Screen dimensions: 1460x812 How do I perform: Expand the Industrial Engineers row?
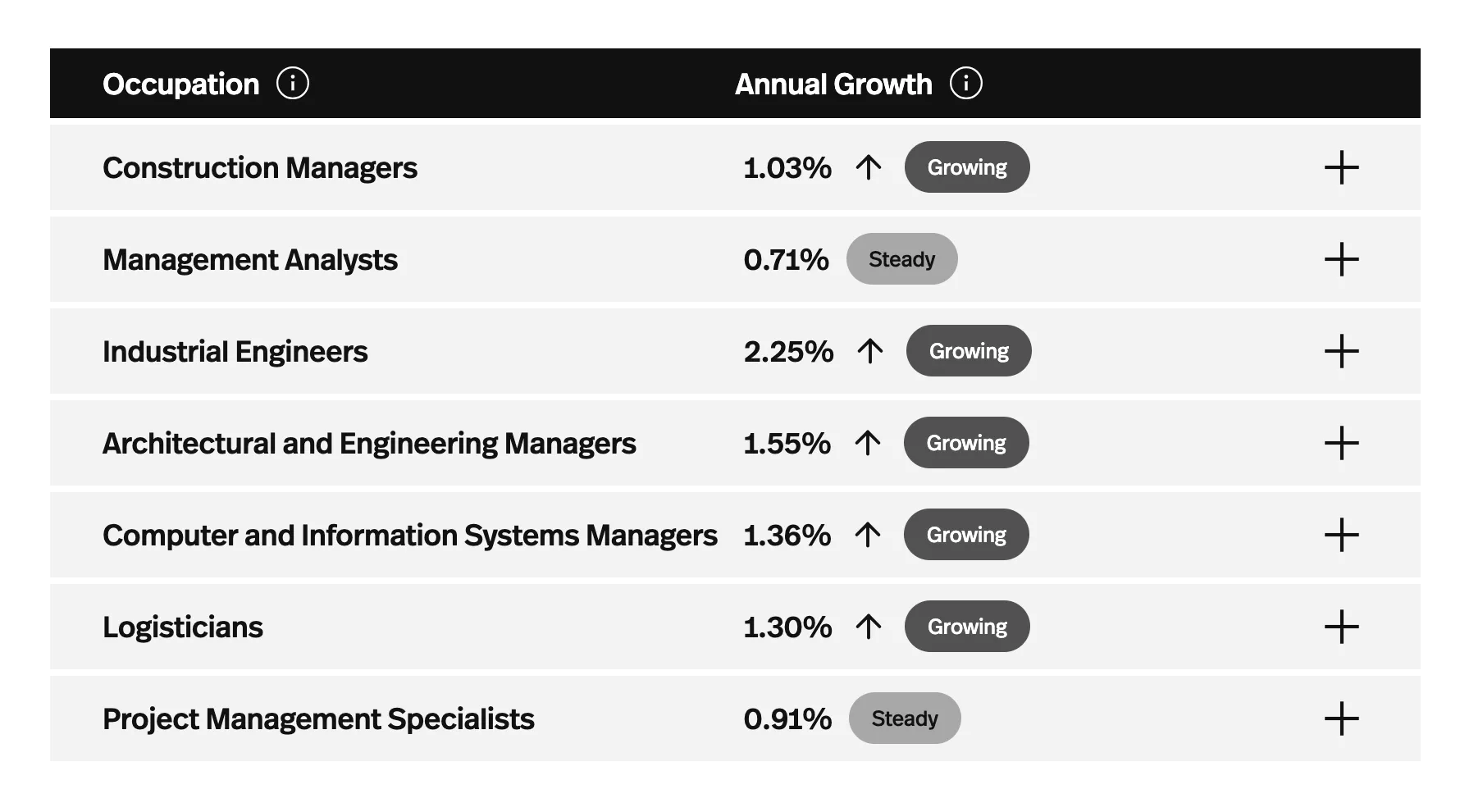(x=1341, y=351)
